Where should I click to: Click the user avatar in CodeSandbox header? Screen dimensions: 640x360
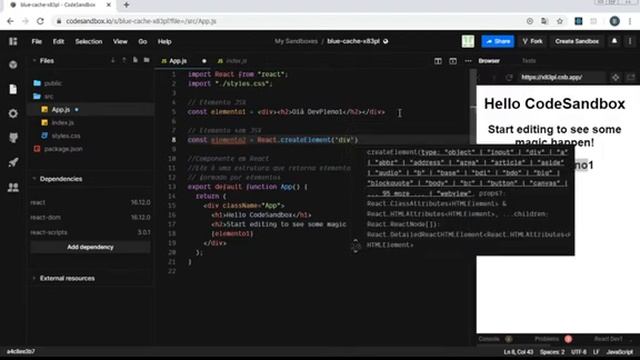tap(468, 41)
